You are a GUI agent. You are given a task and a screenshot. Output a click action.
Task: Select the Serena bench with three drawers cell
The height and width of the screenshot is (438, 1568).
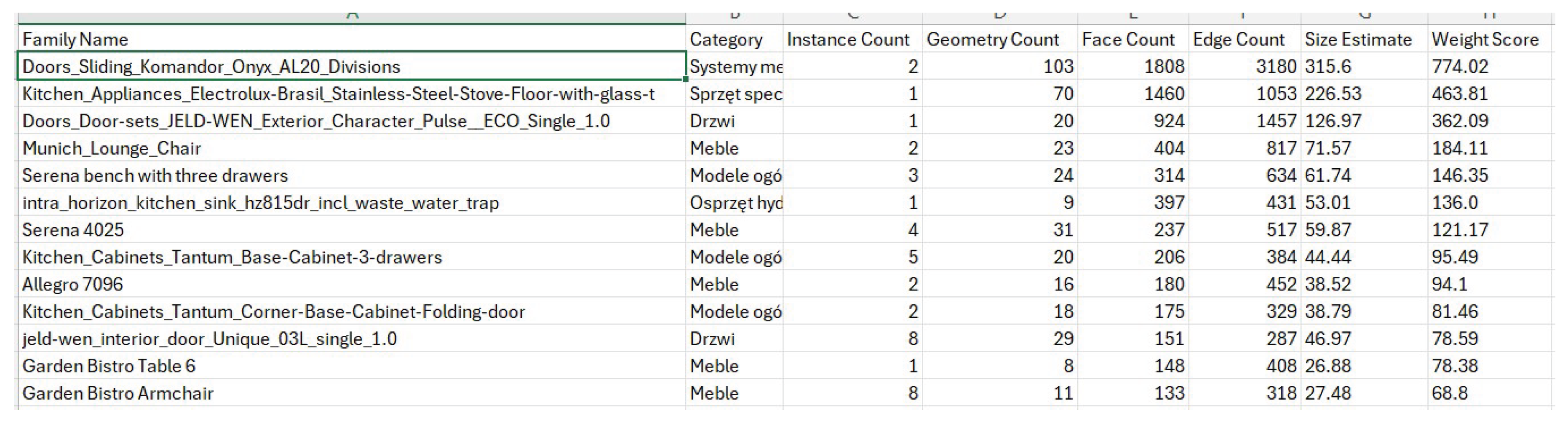click(155, 175)
